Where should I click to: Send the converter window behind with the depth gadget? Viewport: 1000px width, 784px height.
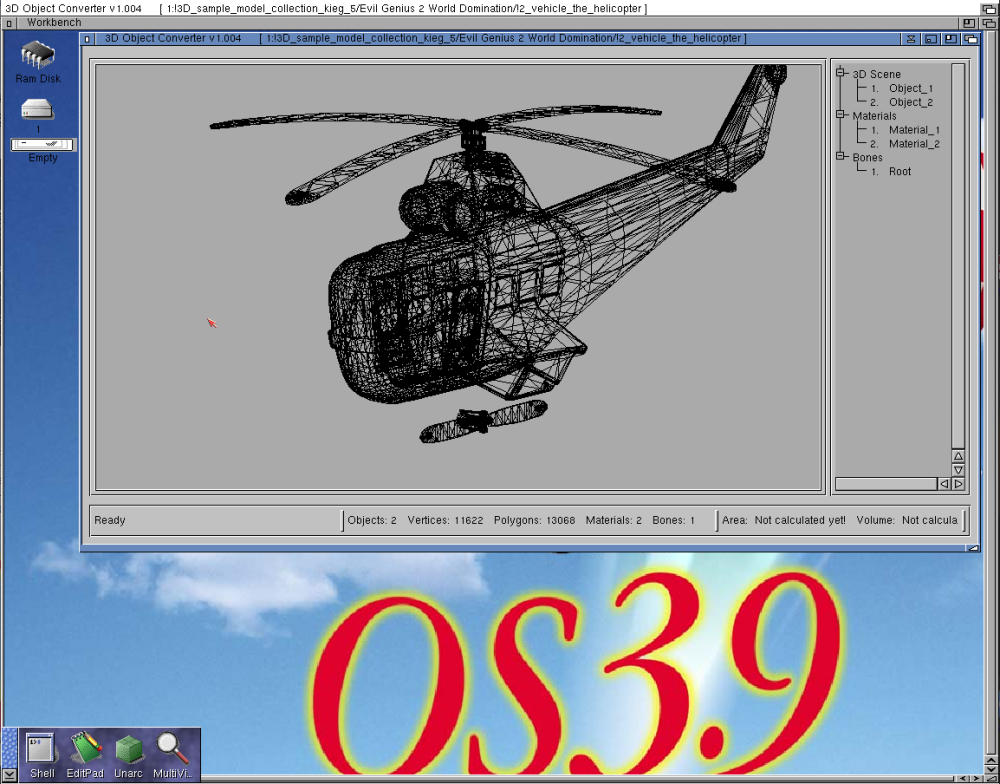pos(972,38)
